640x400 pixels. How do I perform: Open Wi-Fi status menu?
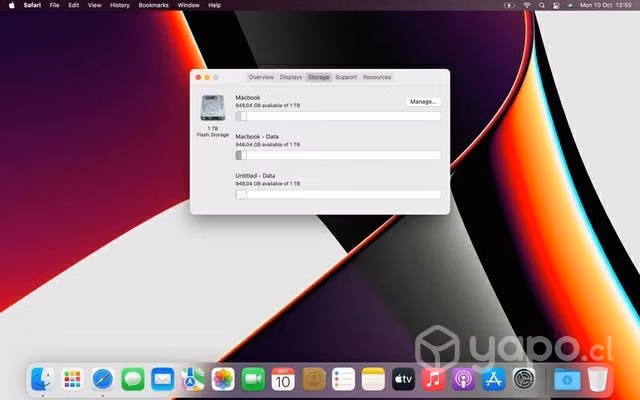pos(527,5)
